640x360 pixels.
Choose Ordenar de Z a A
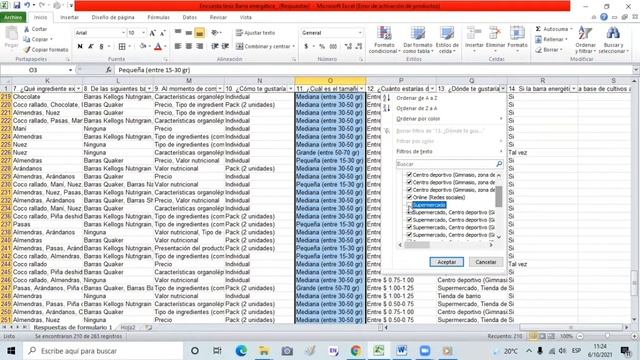point(417,108)
